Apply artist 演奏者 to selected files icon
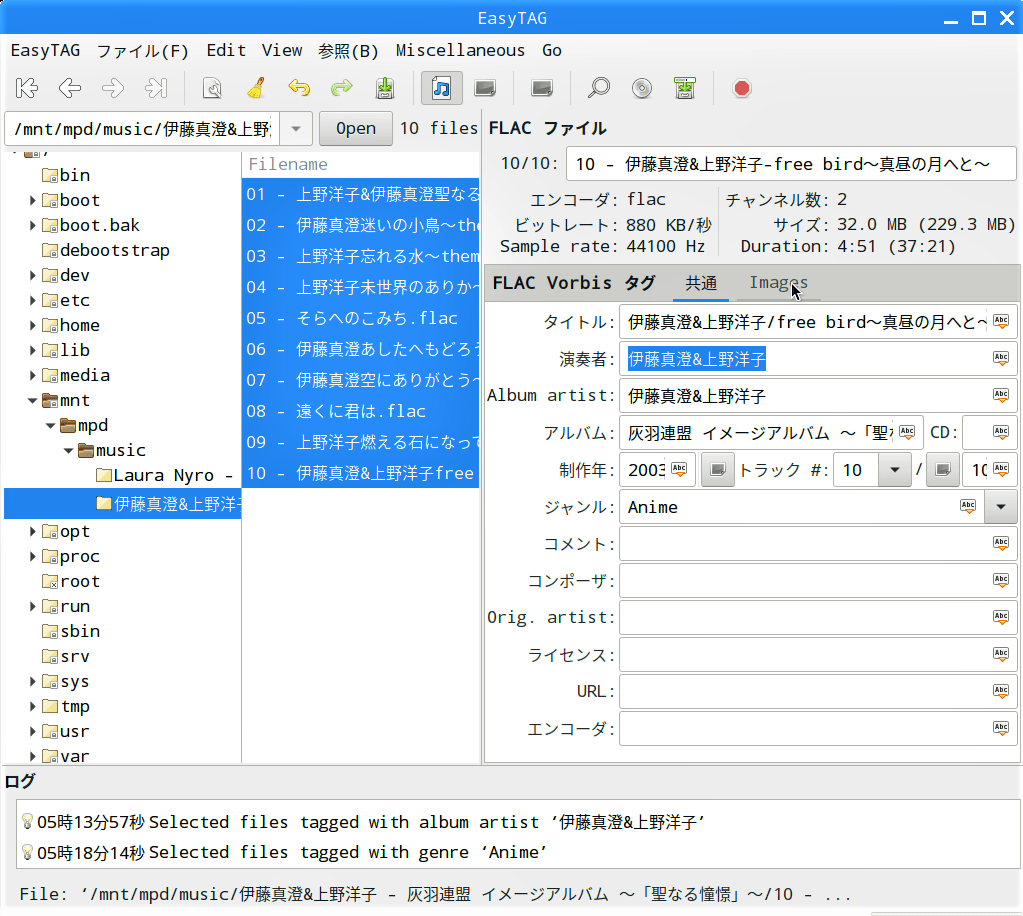1023x916 pixels. [x=1001, y=358]
